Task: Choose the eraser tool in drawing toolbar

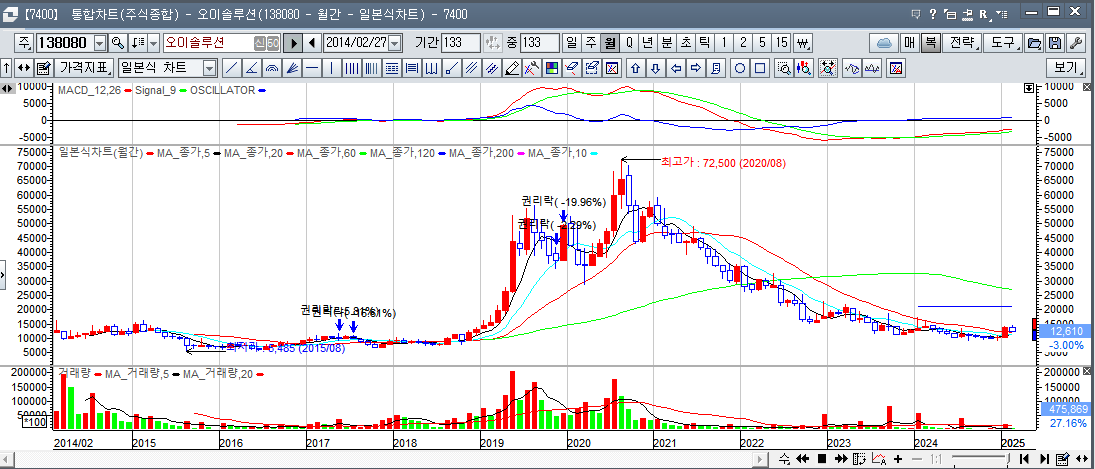Action: pos(571,68)
